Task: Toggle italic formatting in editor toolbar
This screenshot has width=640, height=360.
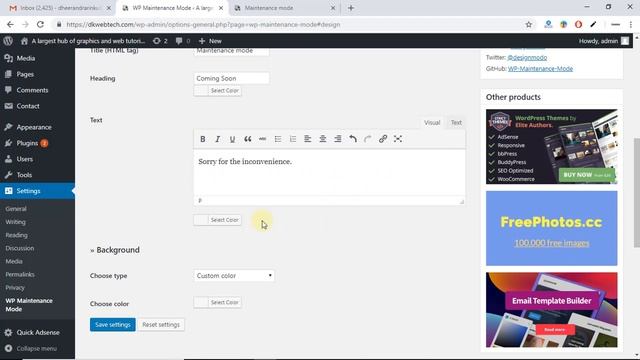Action: [218, 139]
